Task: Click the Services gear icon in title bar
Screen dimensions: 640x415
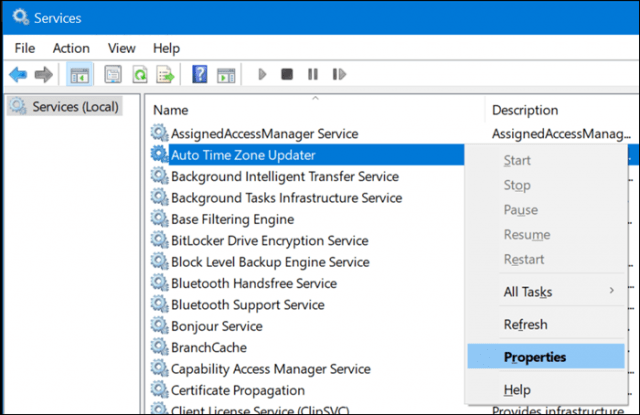Action: click(x=20, y=17)
